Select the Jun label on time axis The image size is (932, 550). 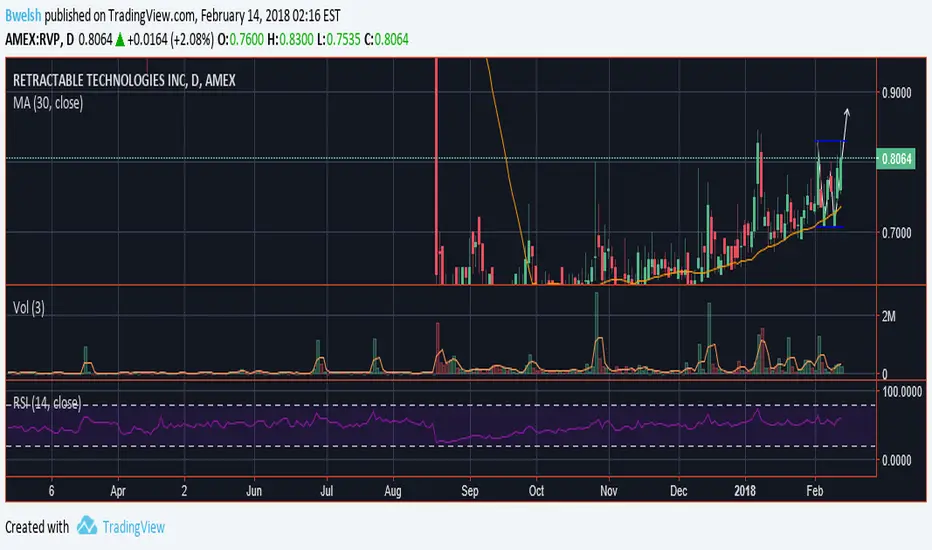(254, 491)
